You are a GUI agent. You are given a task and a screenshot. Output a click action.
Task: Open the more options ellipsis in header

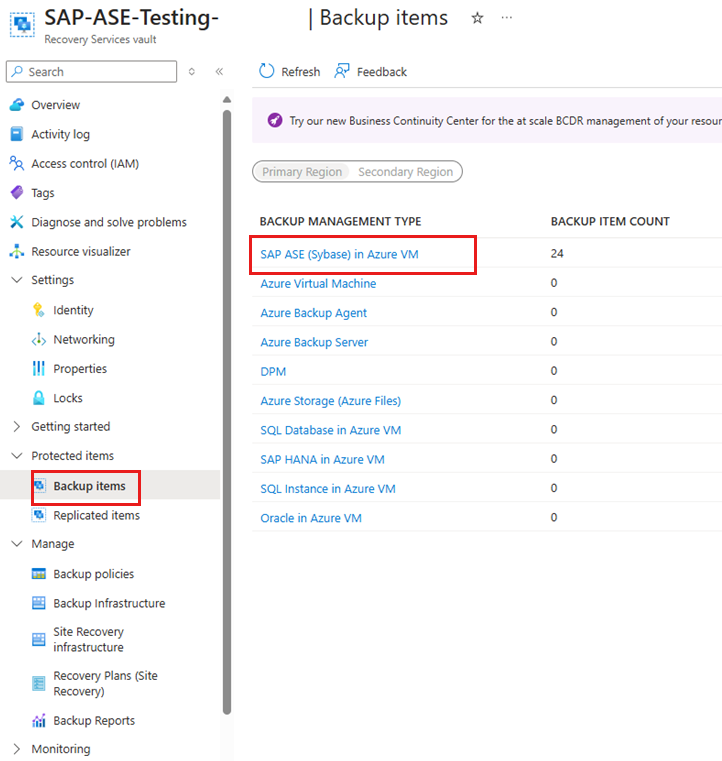(507, 18)
